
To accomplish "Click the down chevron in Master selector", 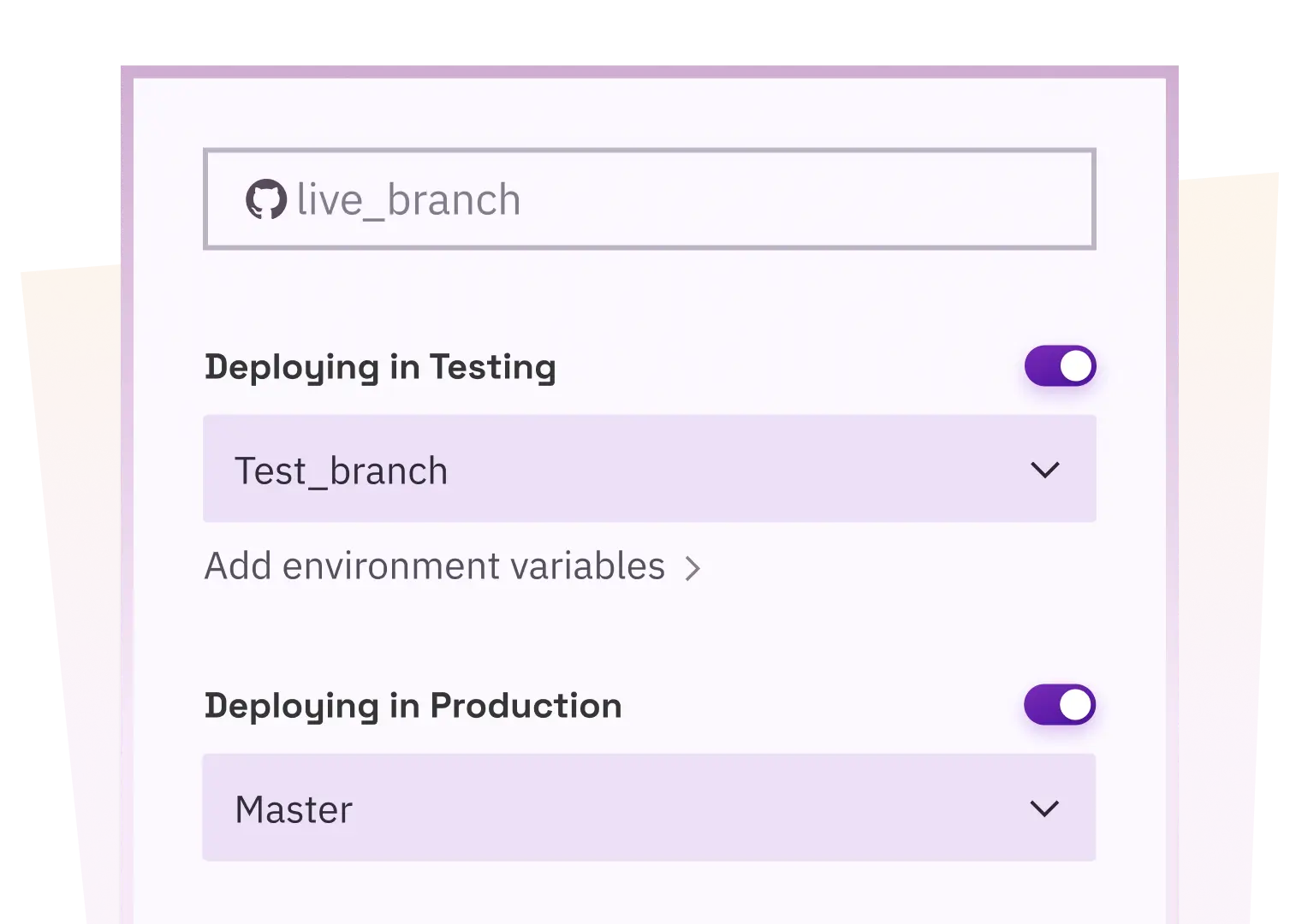I will point(1044,808).
